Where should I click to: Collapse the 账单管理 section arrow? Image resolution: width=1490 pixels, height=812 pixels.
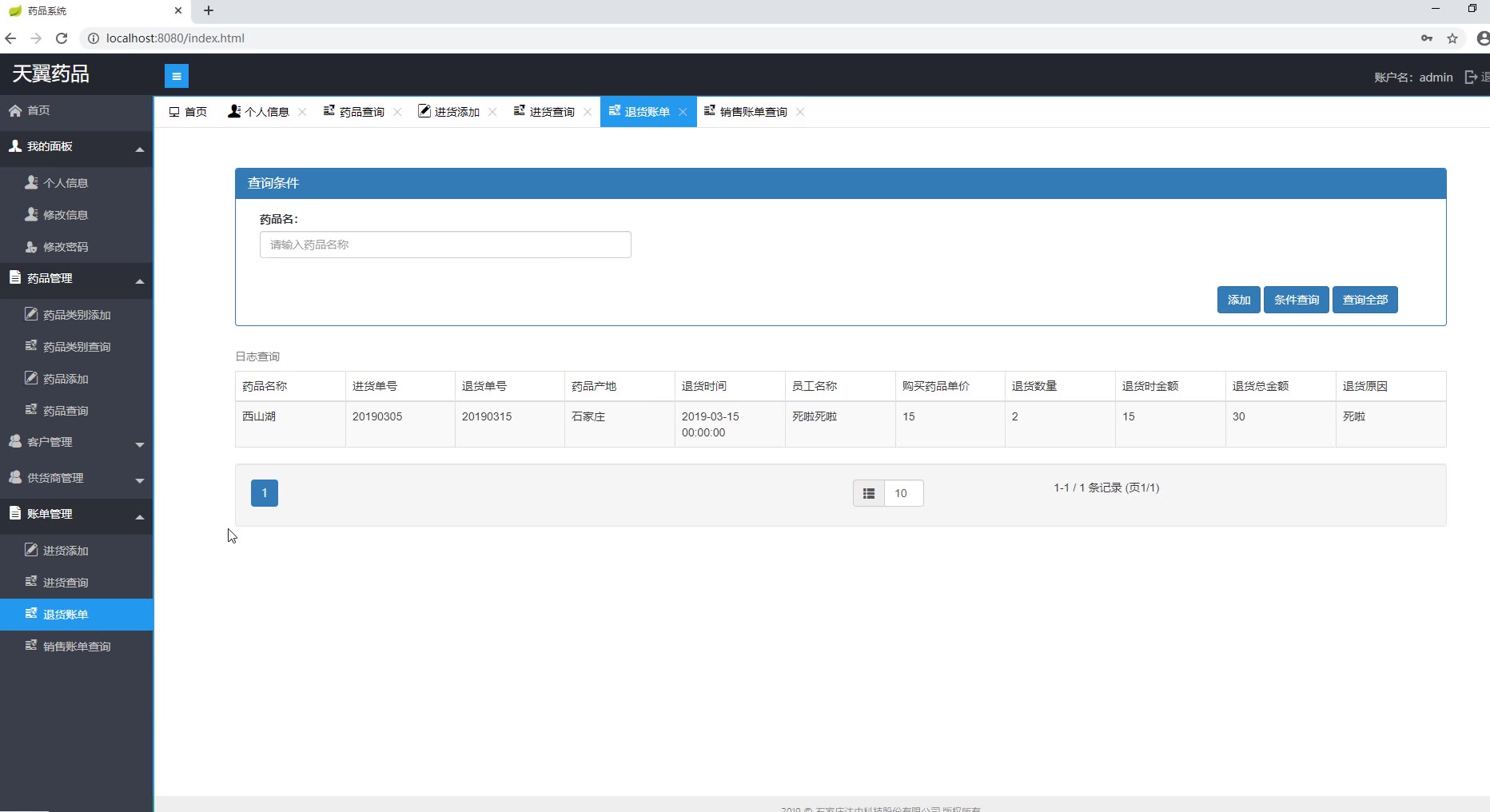point(140,516)
